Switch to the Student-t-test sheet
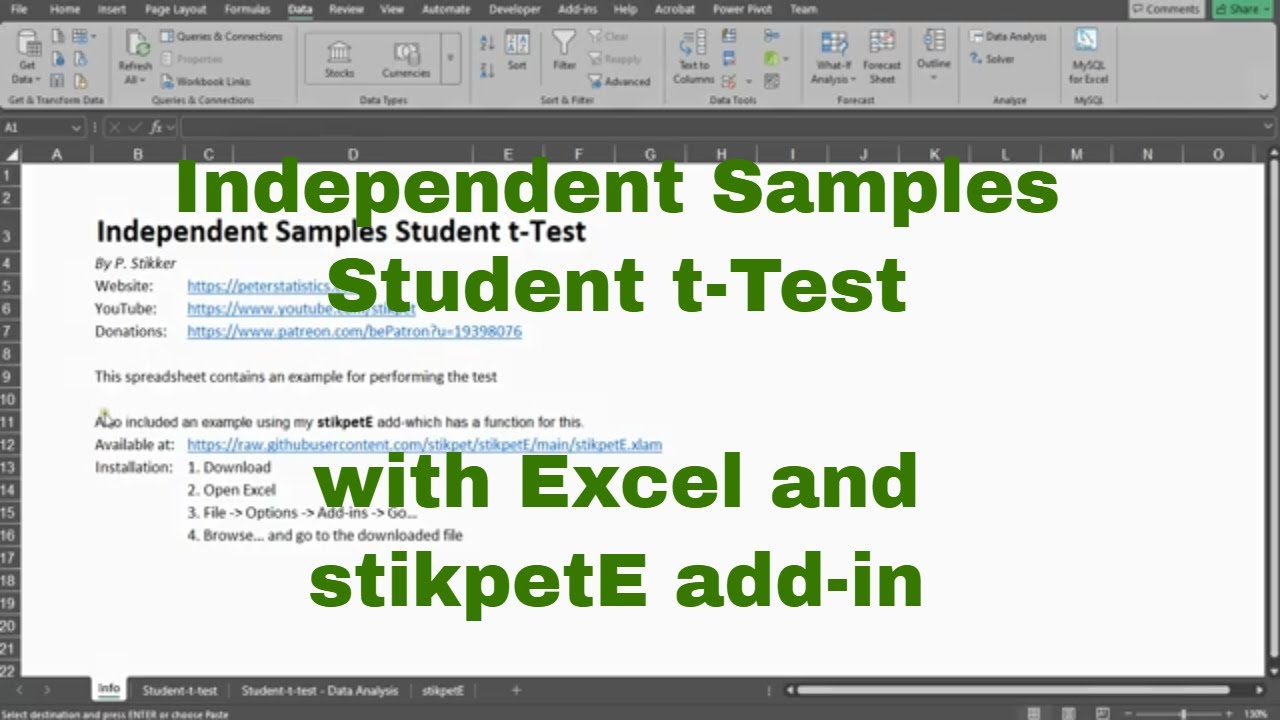1280x720 pixels. [179, 690]
